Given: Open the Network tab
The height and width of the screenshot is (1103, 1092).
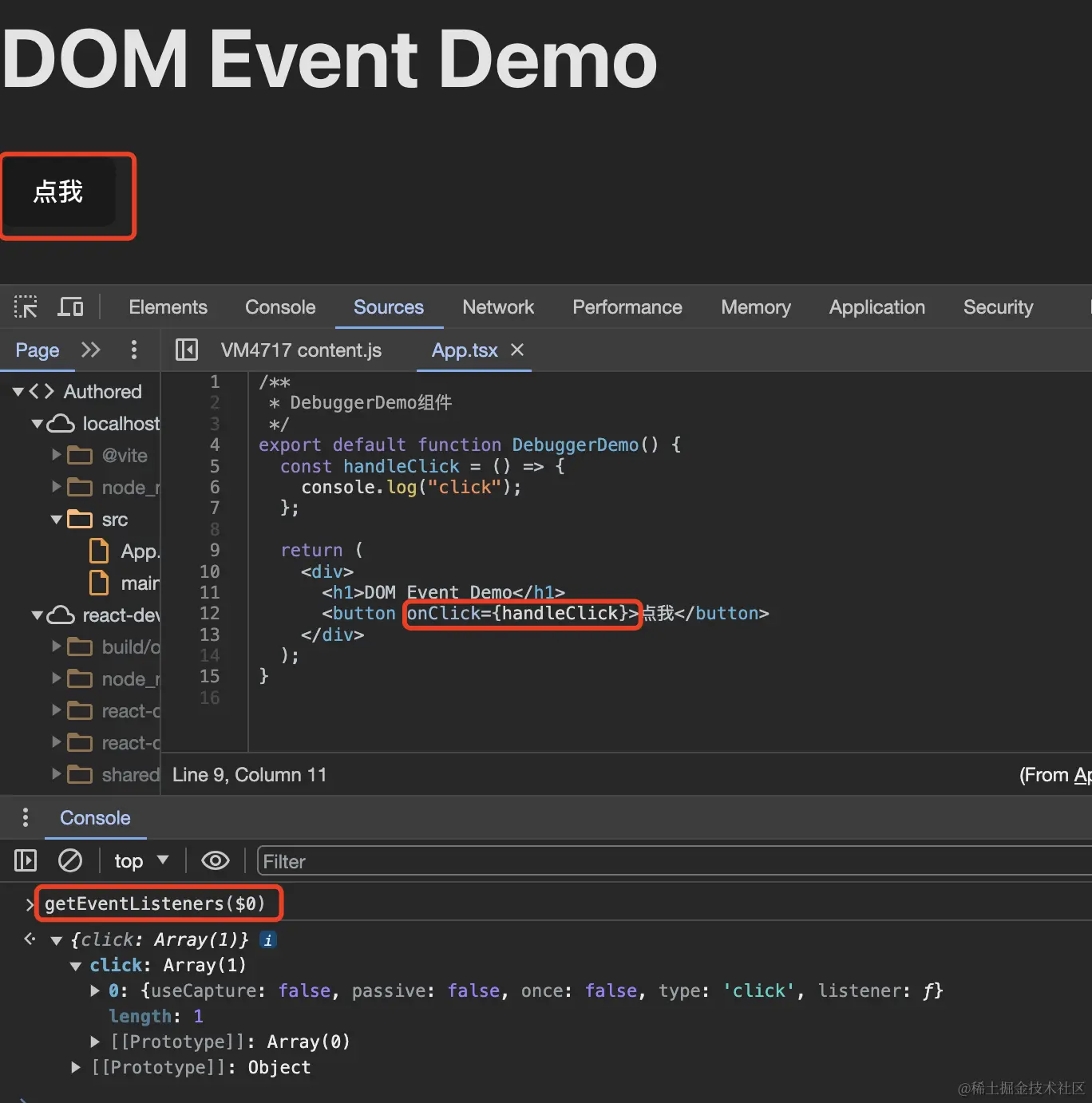Looking at the screenshot, I should (498, 307).
